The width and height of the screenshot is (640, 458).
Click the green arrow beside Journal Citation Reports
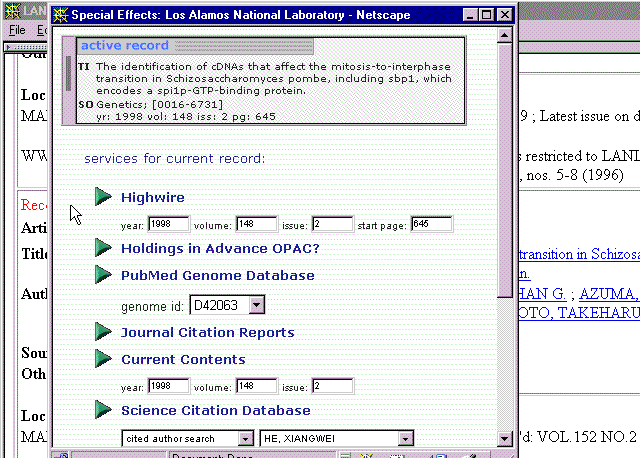[x=103, y=332]
